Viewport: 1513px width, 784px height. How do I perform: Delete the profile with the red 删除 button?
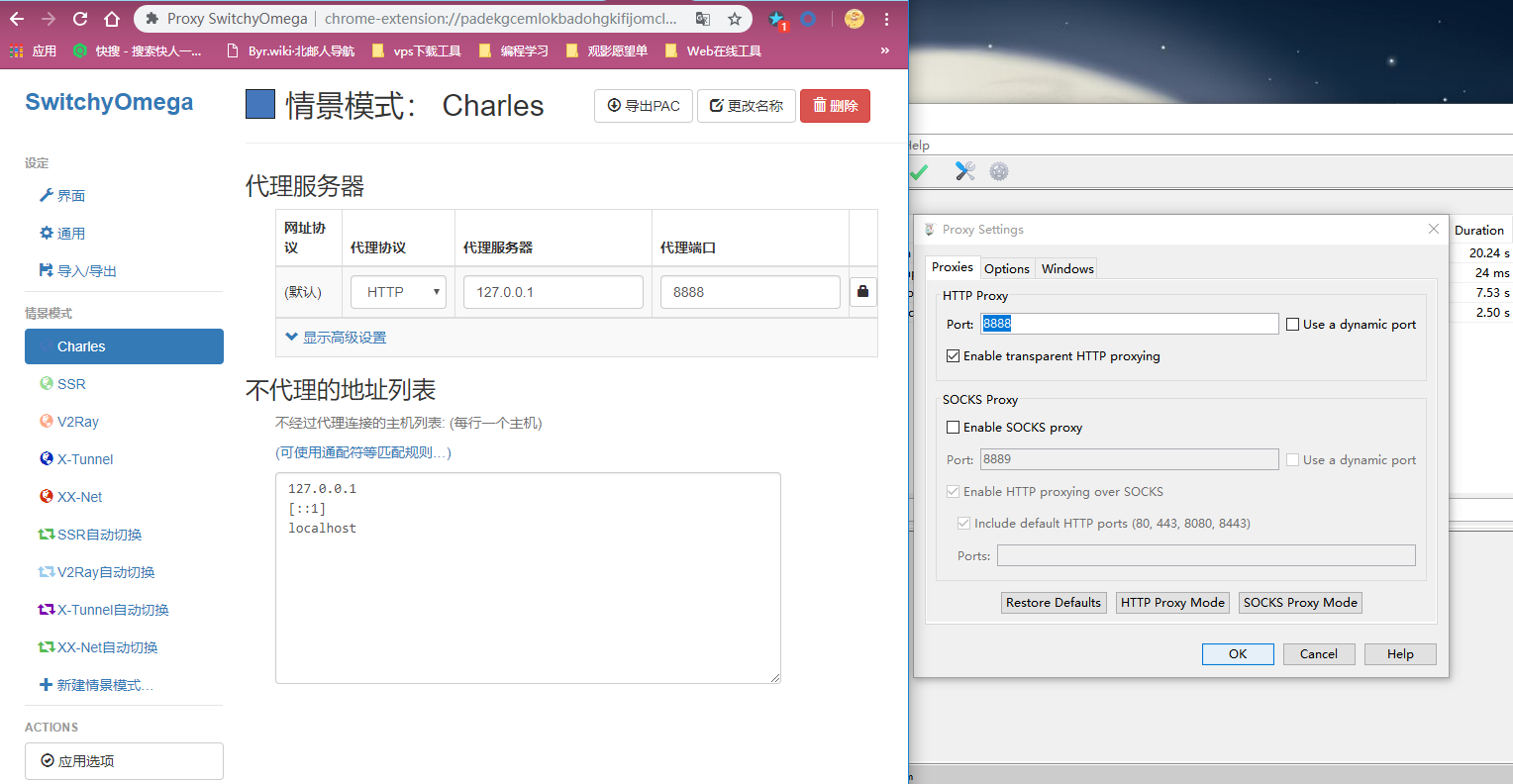tap(835, 106)
